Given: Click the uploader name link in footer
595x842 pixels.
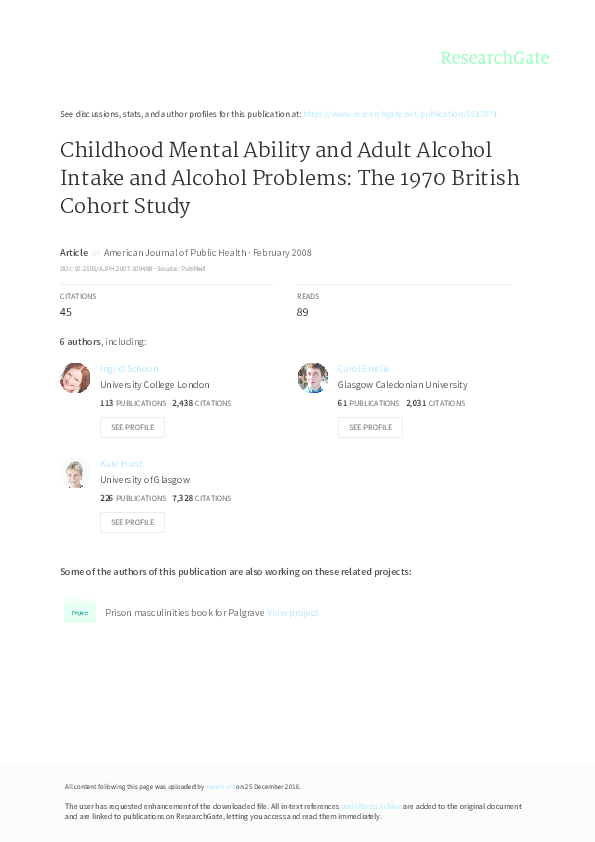Looking at the screenshot, I should coord(220,786).
